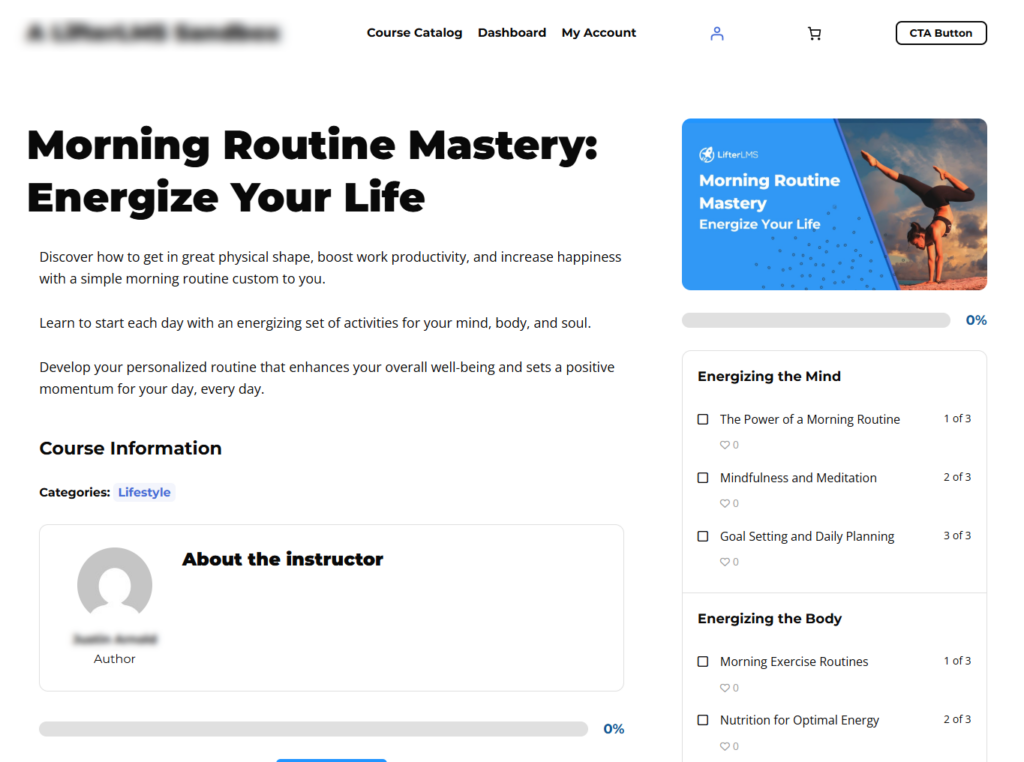Image resolution: width=1024 pixels, height=762 pixels.
Task: Open Nutrition for Optimal Energy lesson
Action: pyautogui.click(x=799, y=720)
